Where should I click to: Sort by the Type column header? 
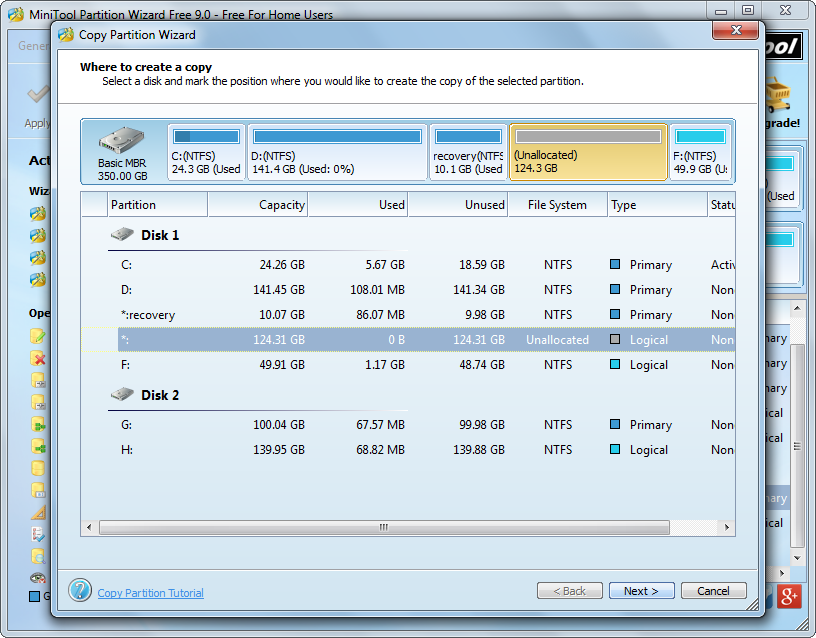658,205
